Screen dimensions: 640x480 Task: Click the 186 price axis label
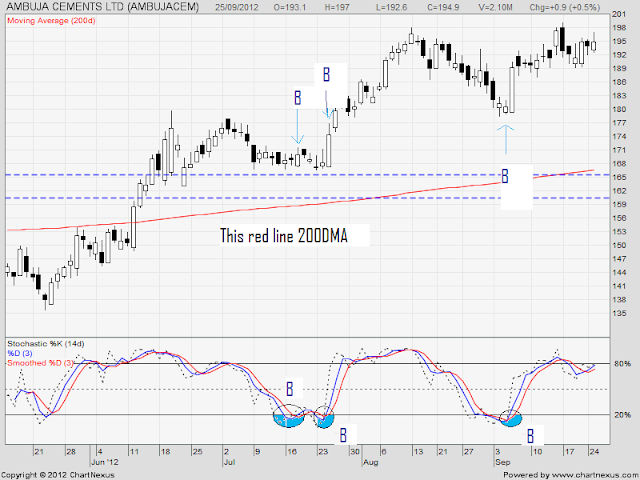coord(619,82)
